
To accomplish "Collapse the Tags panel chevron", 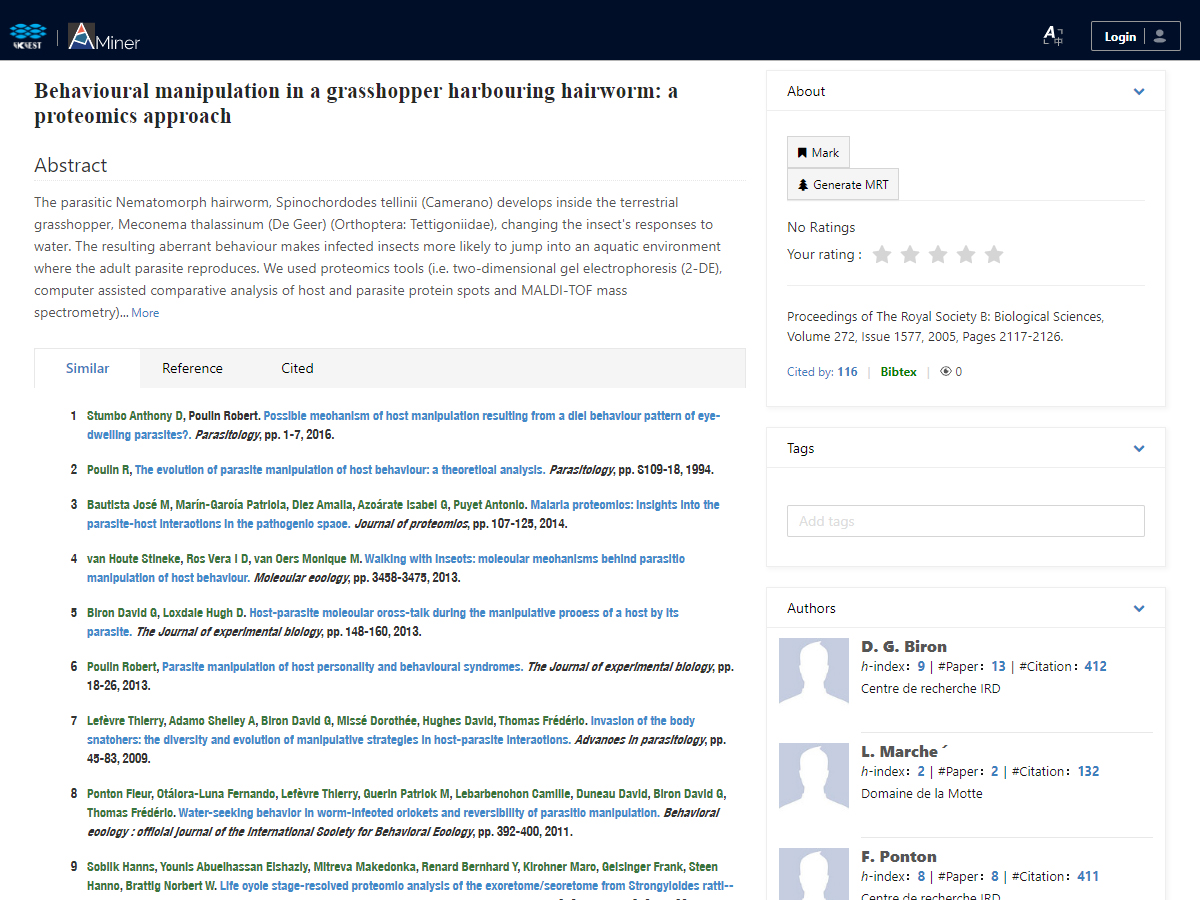I will click(x=1139, y=449).
